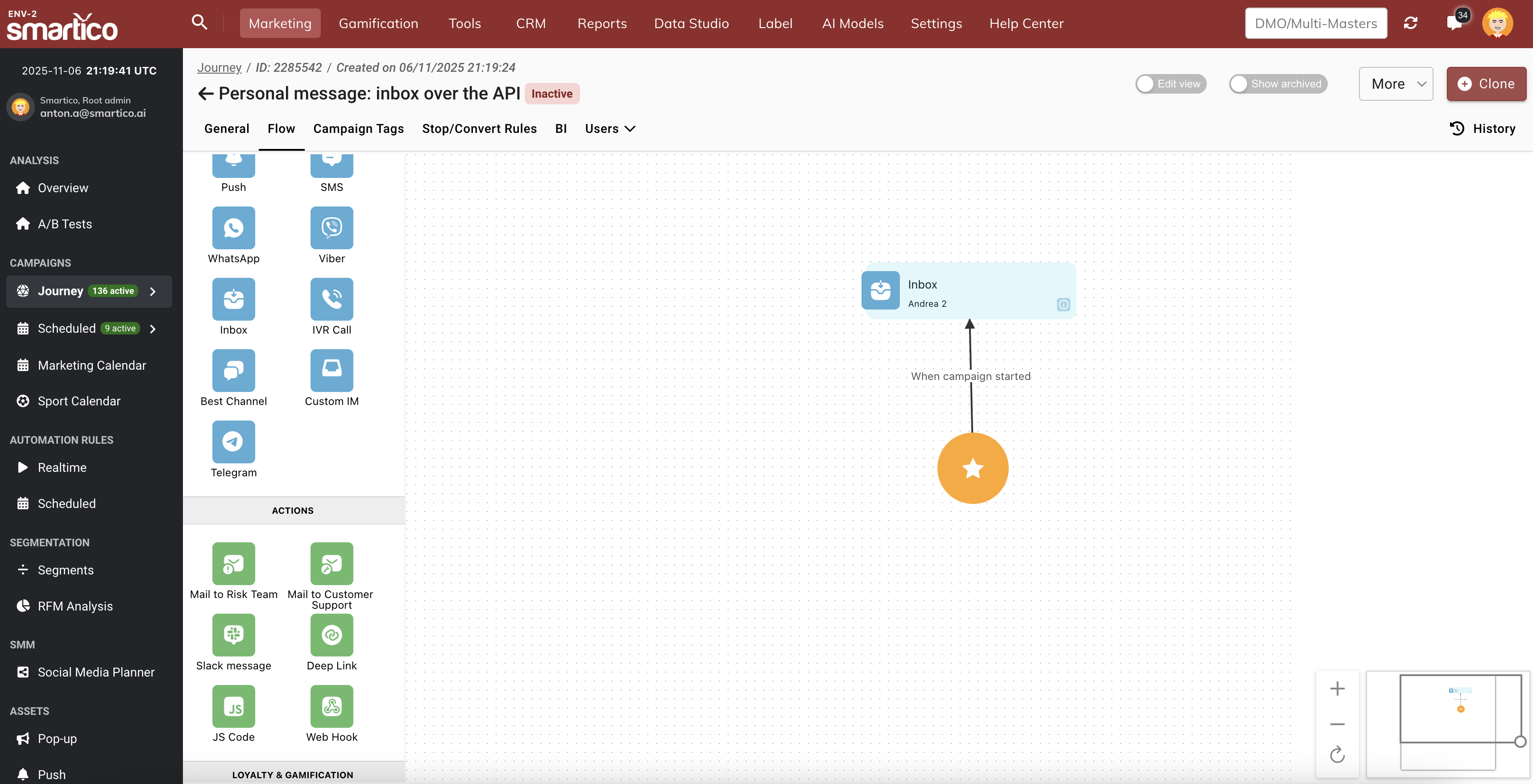Expand the Users dropdown tab
This screenshot has width=1533, height=784.
tap(610, 128)
